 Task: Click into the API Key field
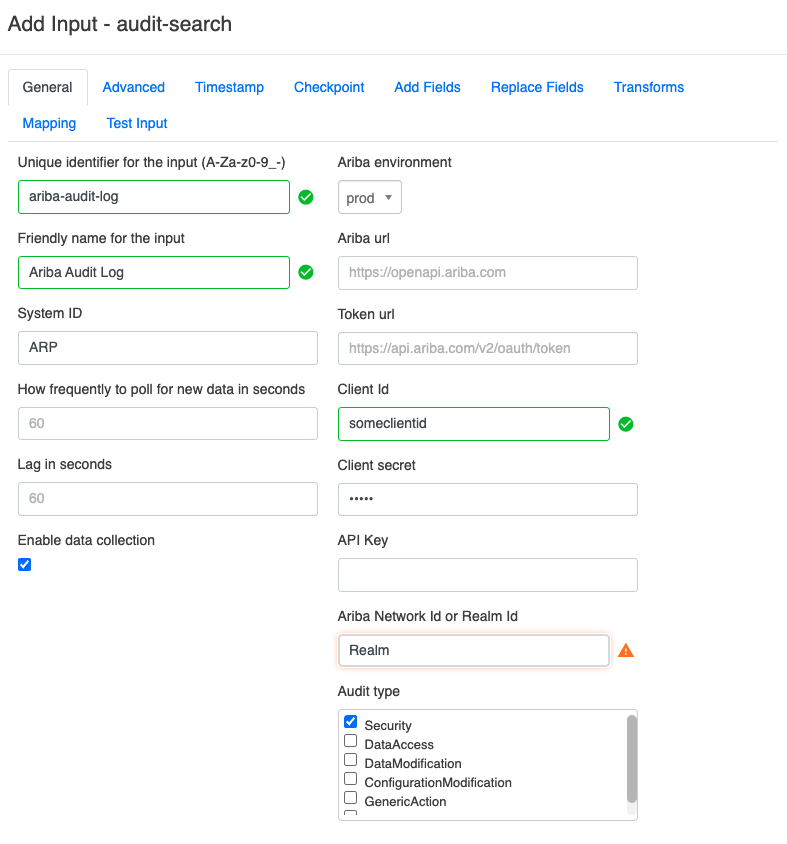(488, 575)
